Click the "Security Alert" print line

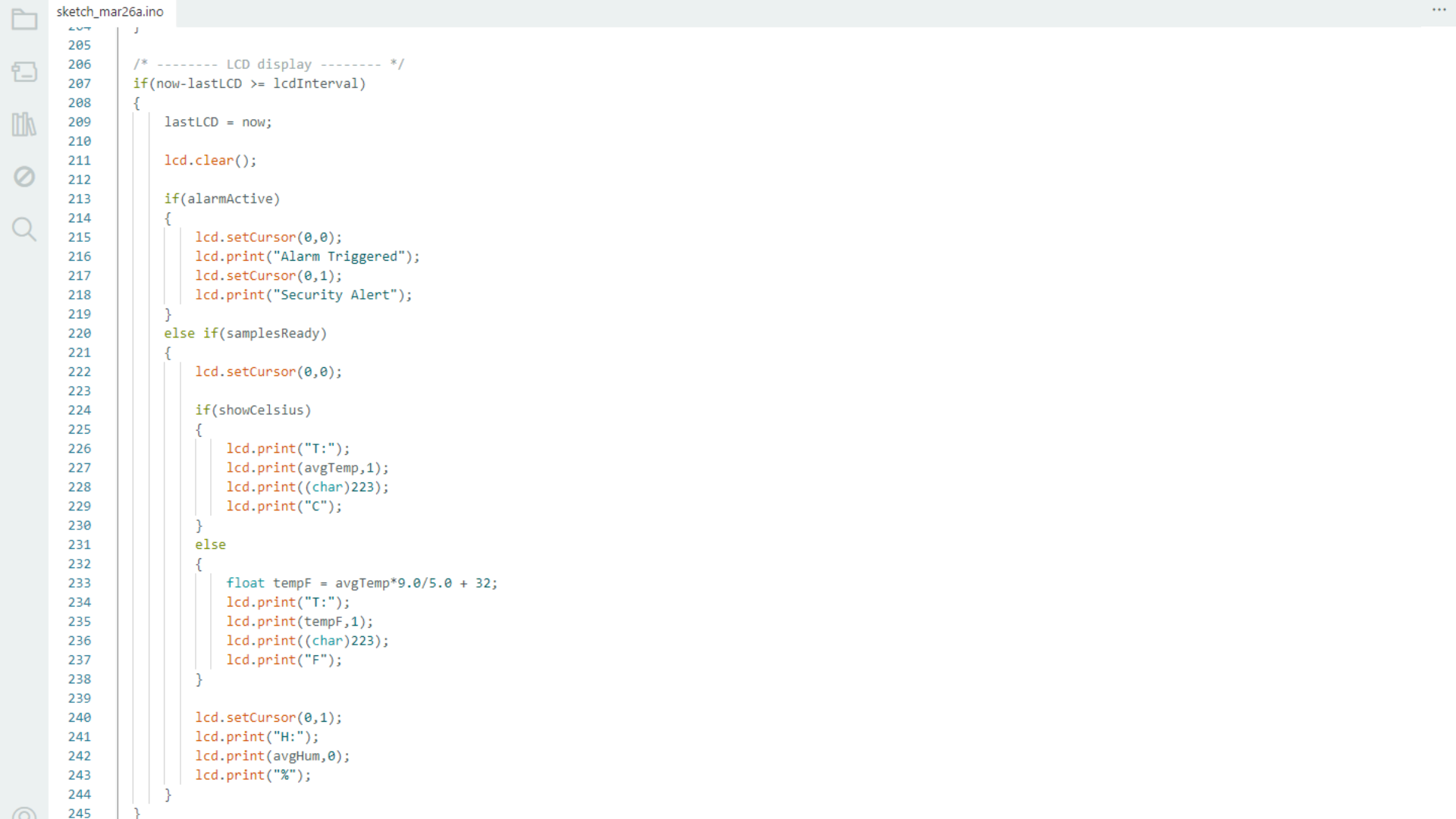303,295
